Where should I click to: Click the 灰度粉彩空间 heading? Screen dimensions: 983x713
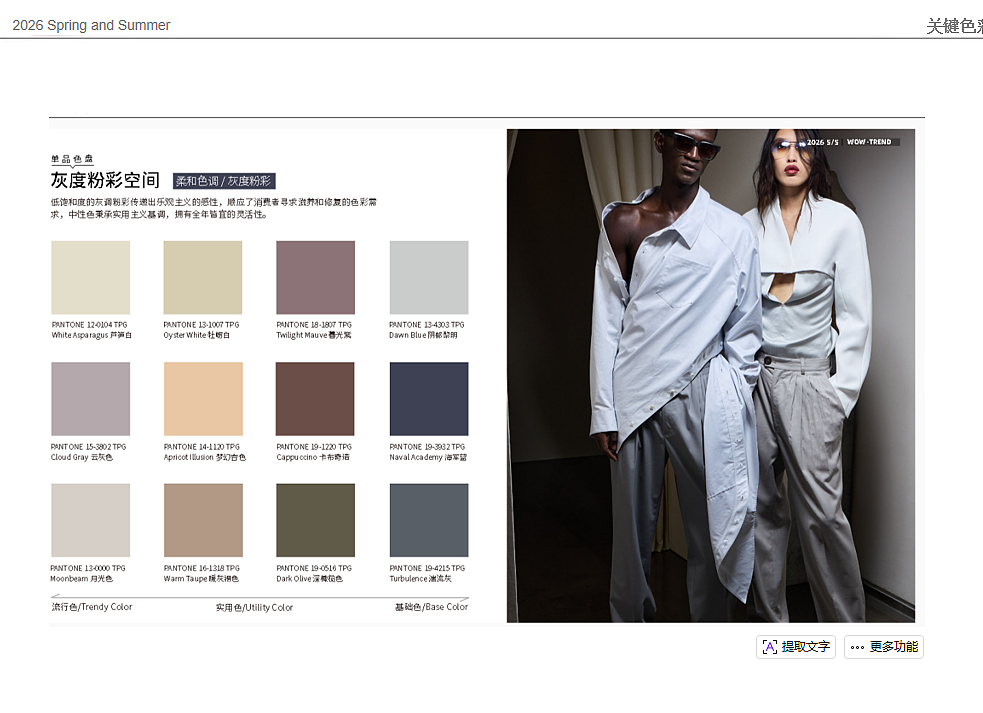click(105, 181)
